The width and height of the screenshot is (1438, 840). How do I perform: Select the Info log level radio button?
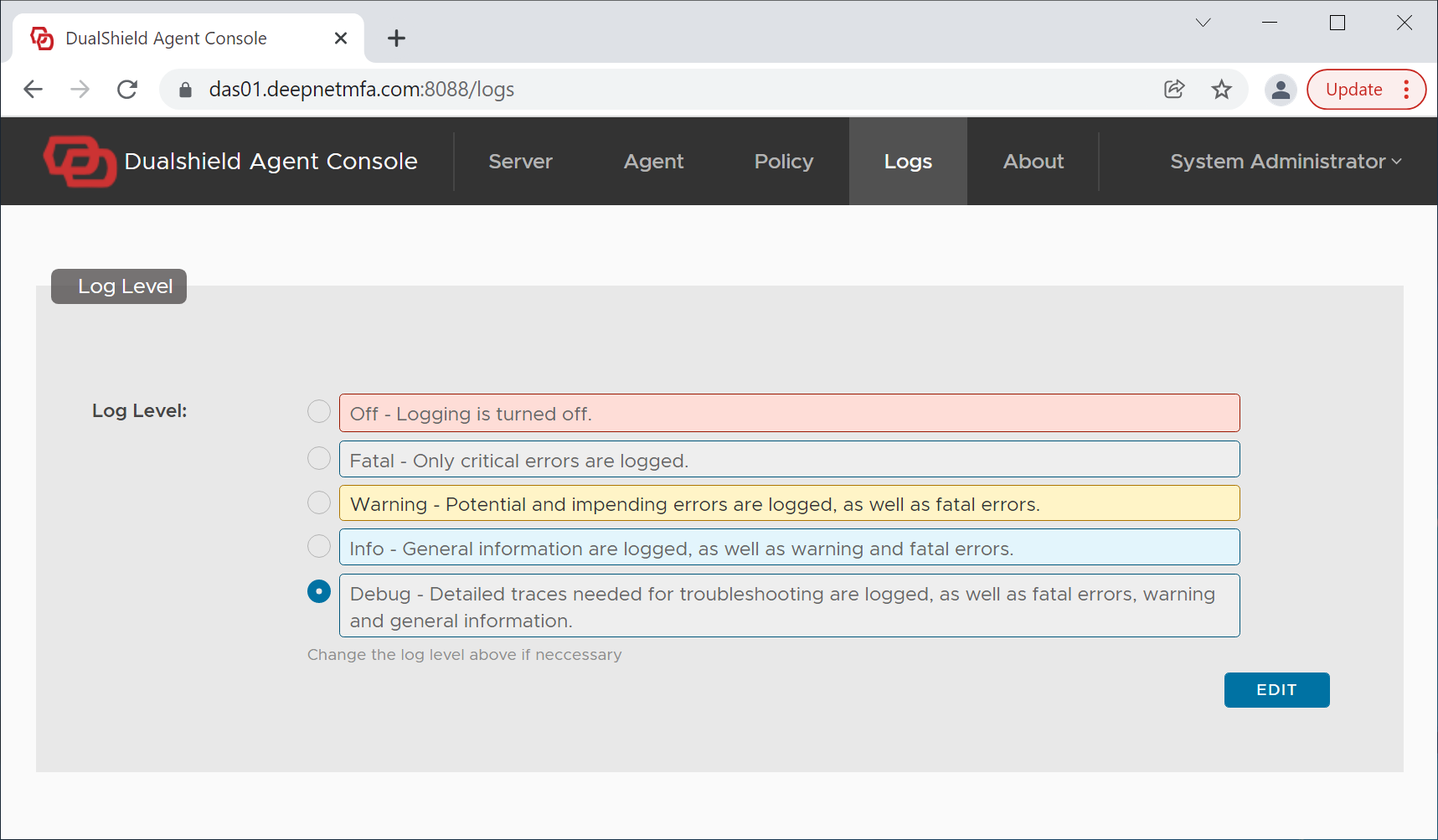click(319, 546)
